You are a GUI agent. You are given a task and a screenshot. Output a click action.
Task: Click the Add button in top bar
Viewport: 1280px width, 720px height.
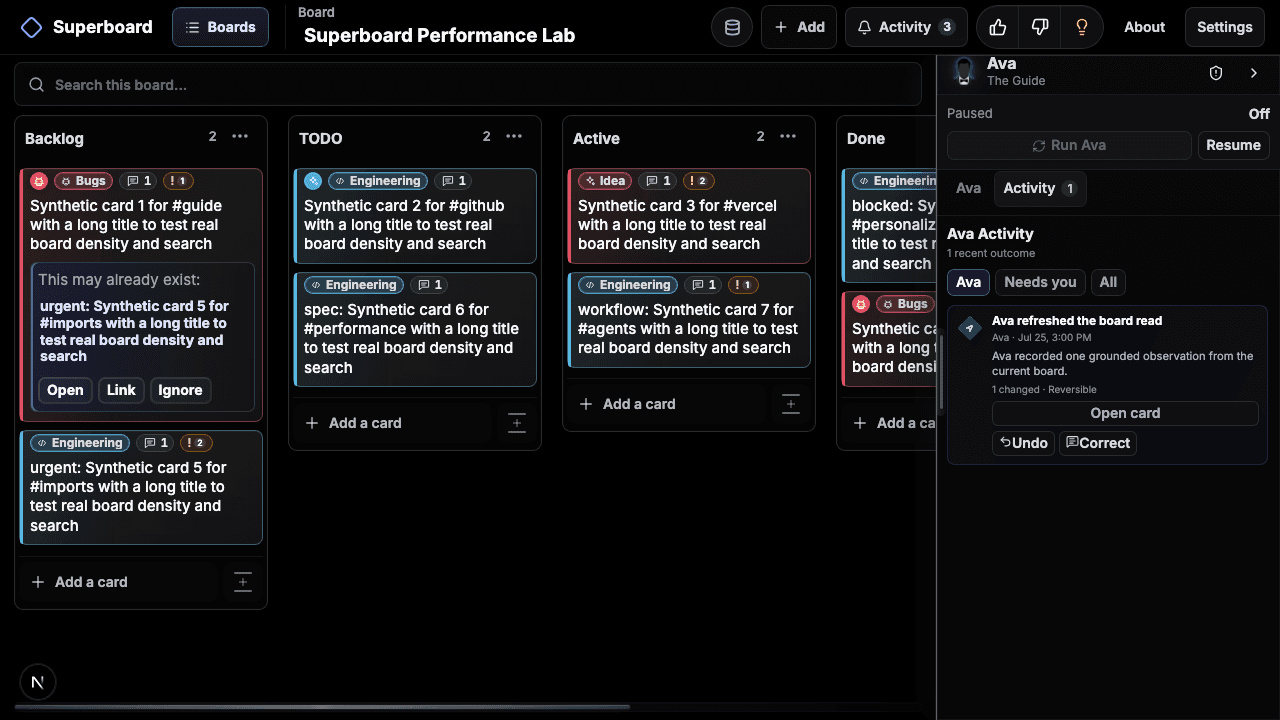pyautogui.click(x=799, y=27)
